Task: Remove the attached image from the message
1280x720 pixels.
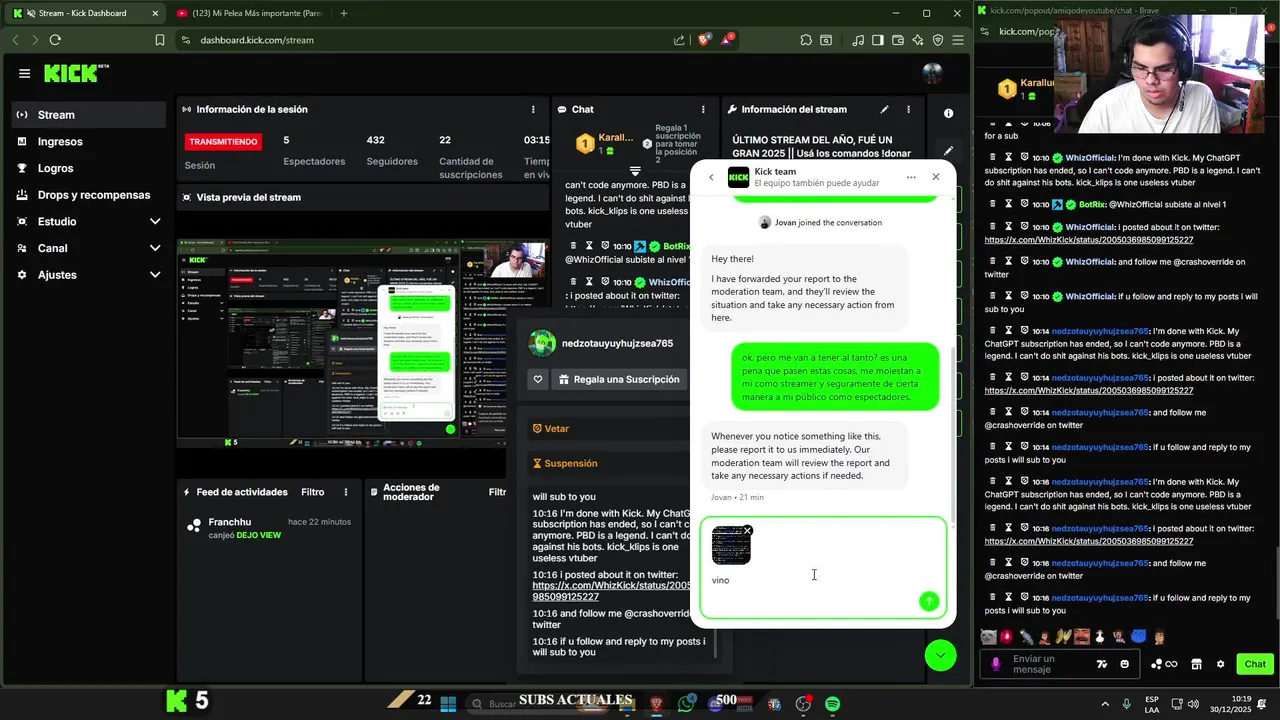Action: 747,531
